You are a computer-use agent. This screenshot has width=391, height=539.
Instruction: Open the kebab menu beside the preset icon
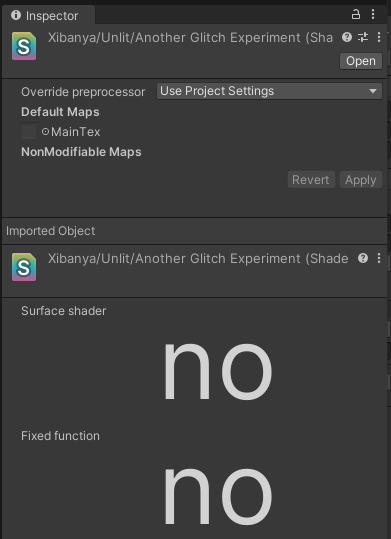379,37
